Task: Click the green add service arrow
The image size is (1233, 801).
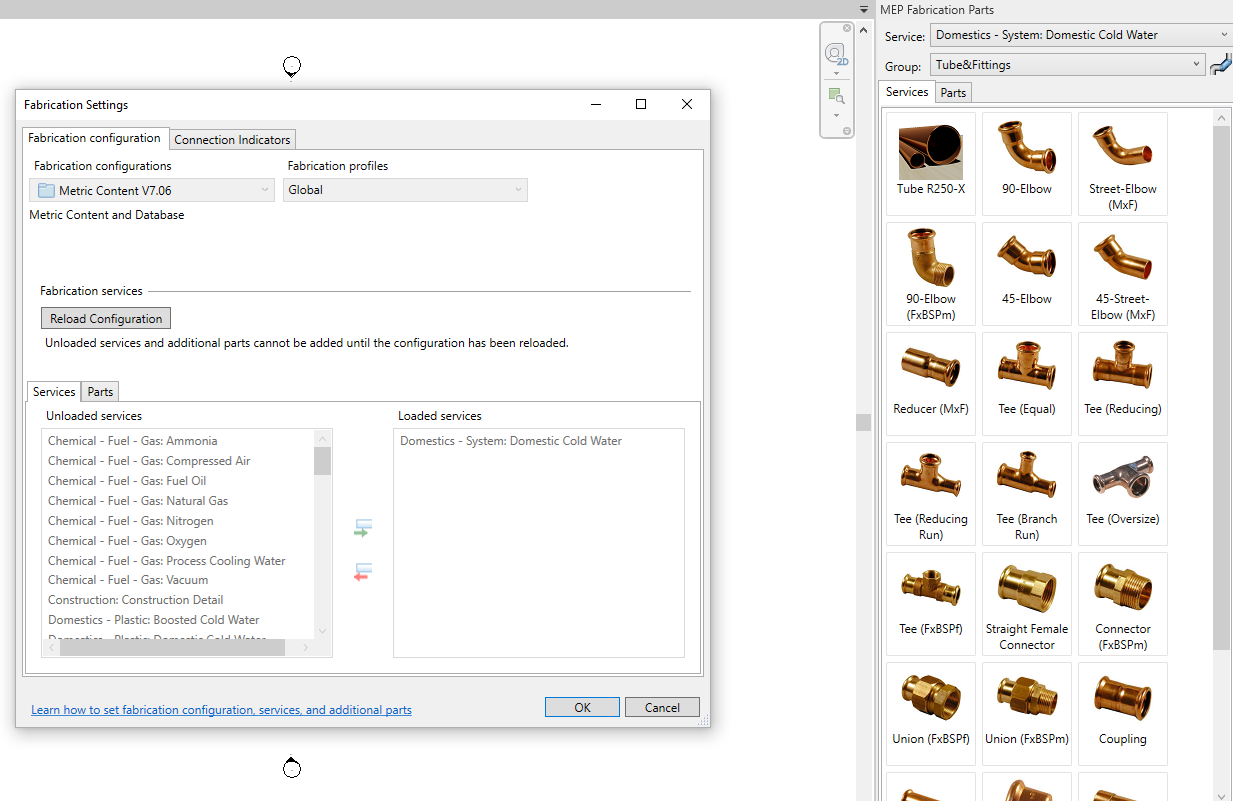Action: (363, 528)
